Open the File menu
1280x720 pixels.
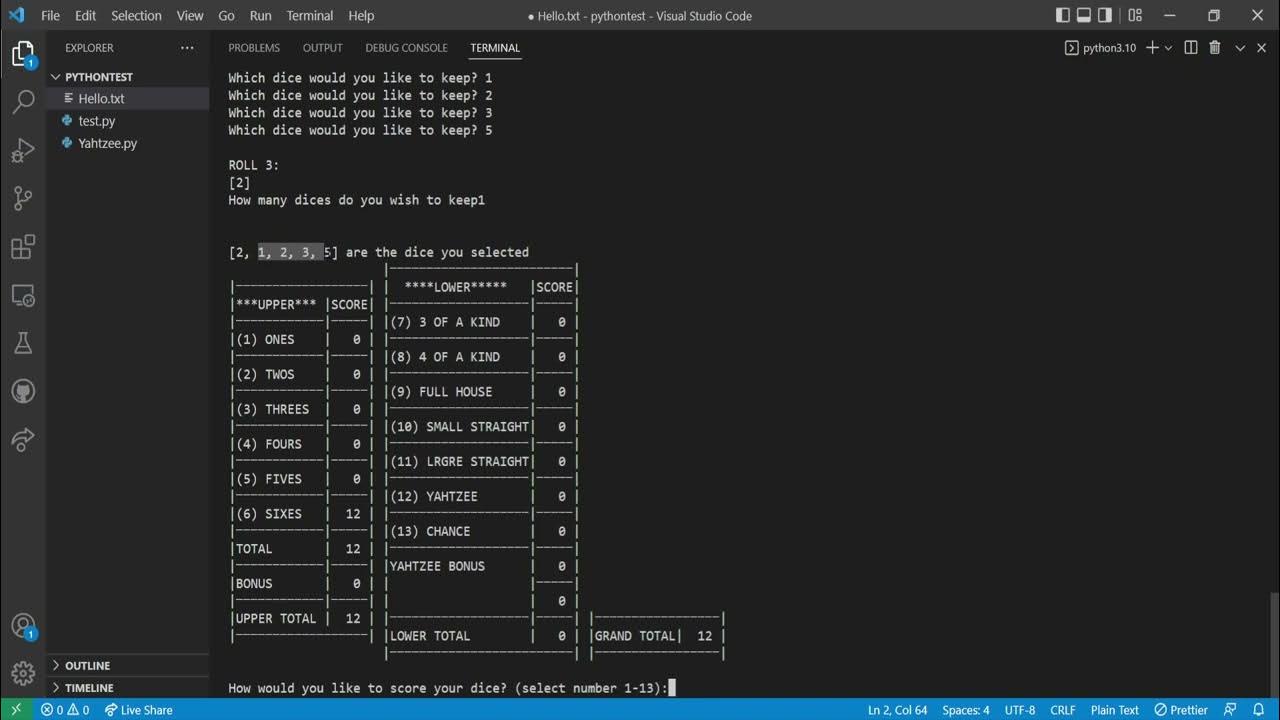50,15
